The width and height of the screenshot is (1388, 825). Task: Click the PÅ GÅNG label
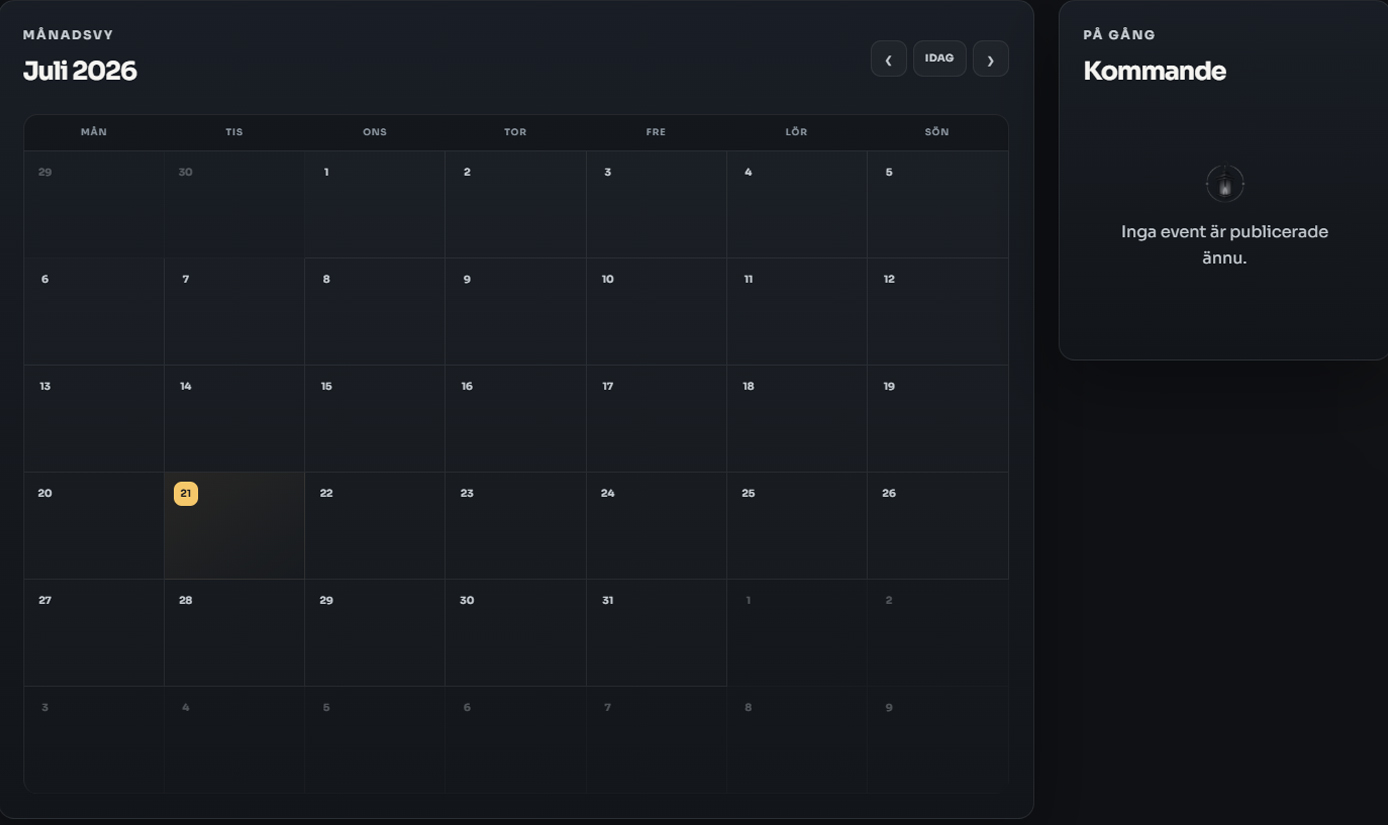[x=1119, y=35]
